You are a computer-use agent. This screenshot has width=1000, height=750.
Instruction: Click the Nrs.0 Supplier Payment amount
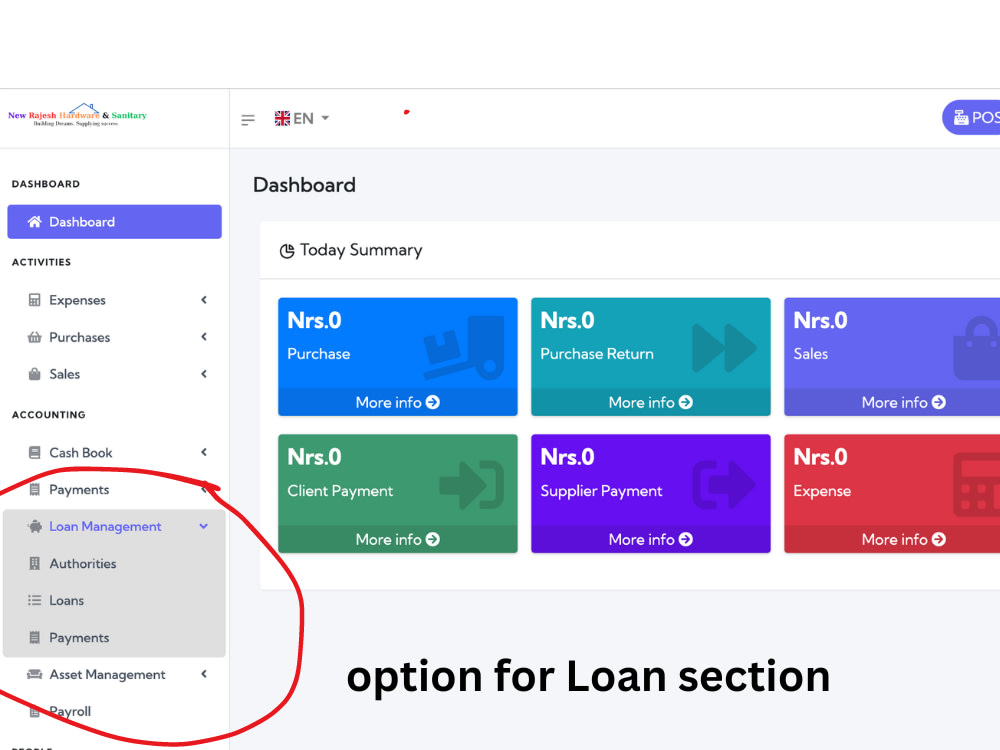pos(567,457)
